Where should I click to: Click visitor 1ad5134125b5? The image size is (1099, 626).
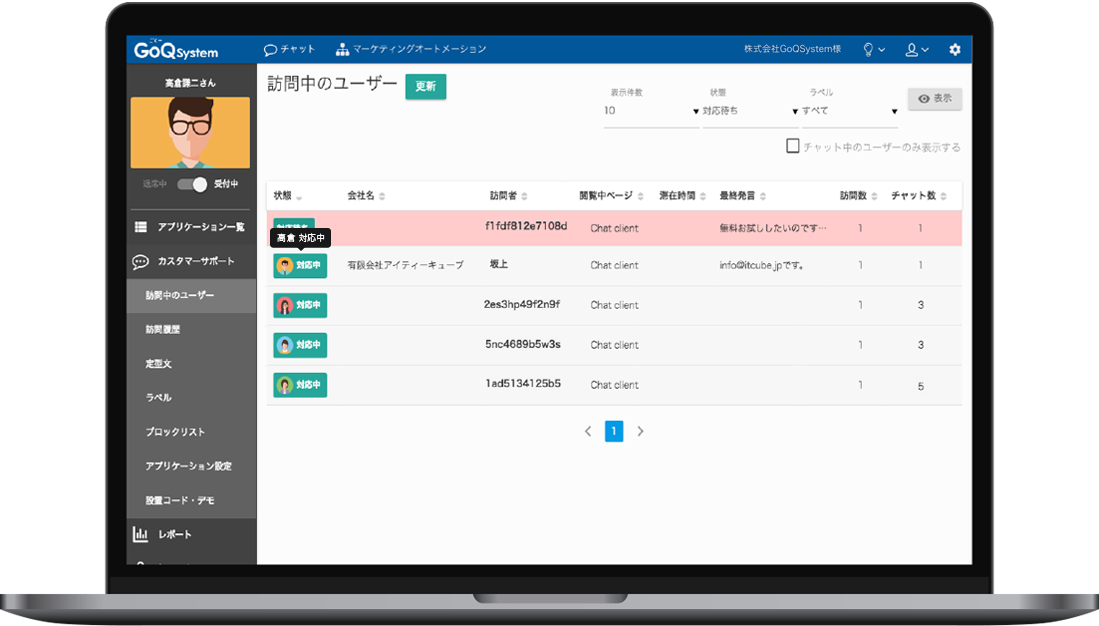point(523,383)
